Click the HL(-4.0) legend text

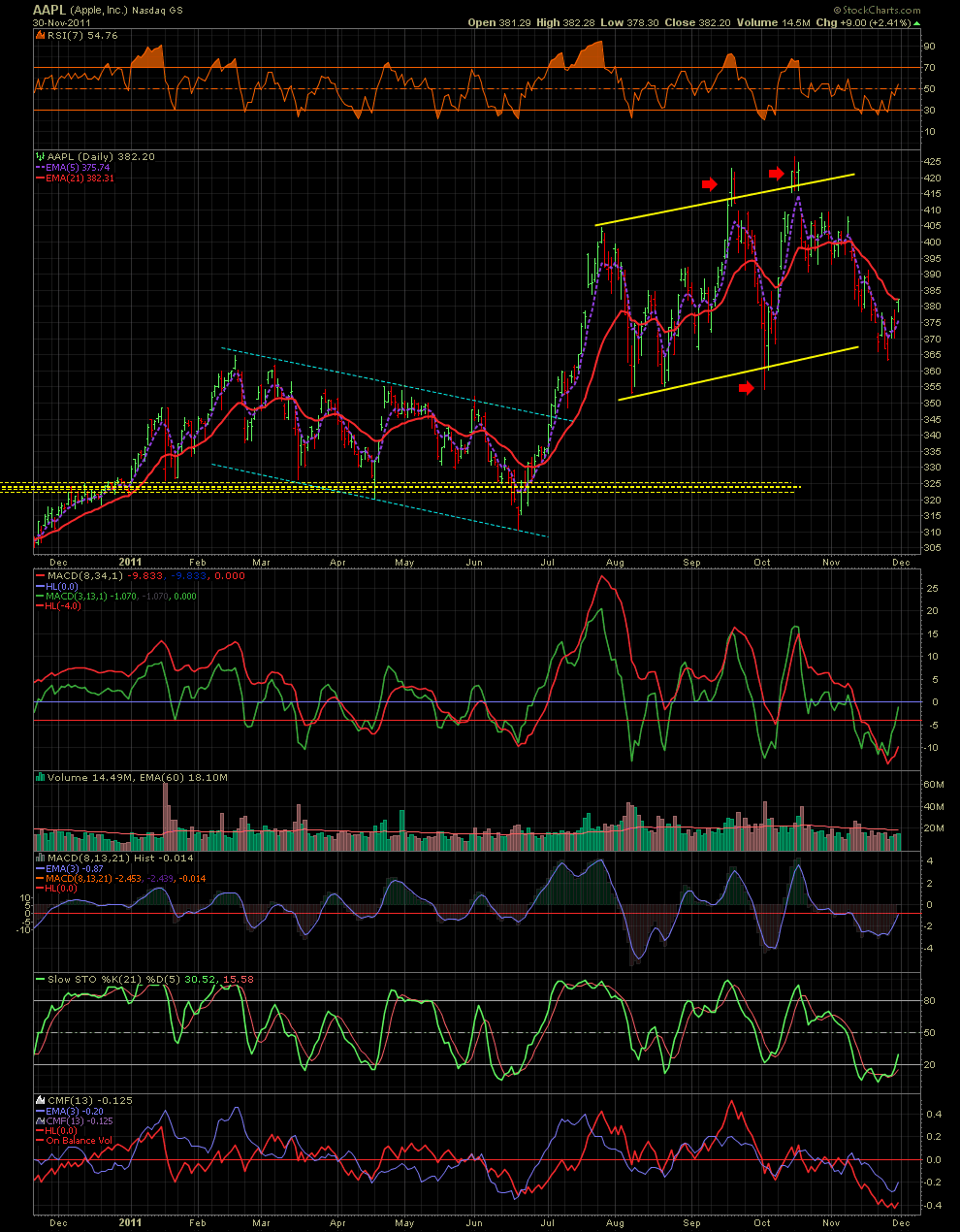(x=65, y=606)
